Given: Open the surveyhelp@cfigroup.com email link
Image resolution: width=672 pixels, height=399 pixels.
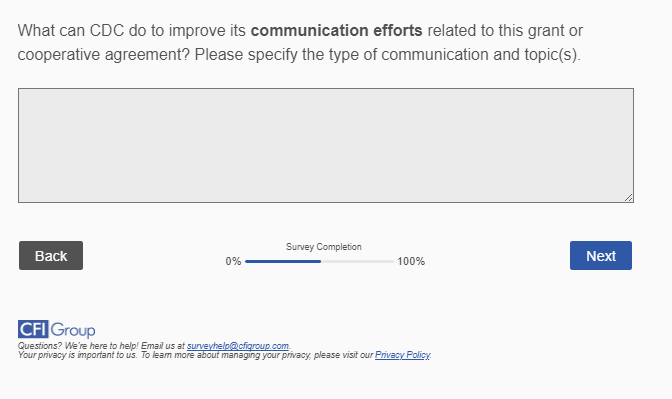Looking at the screenshot, I should click(238, 345).
